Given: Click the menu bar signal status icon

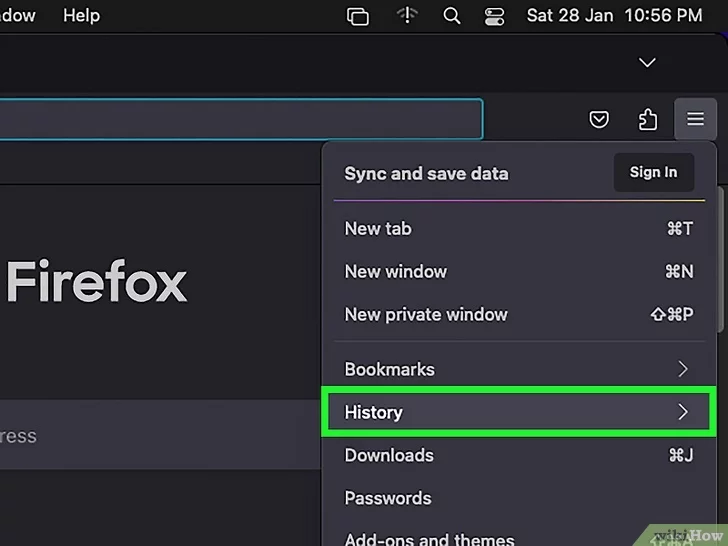Looking at the screenshot, I should [407, 15].
